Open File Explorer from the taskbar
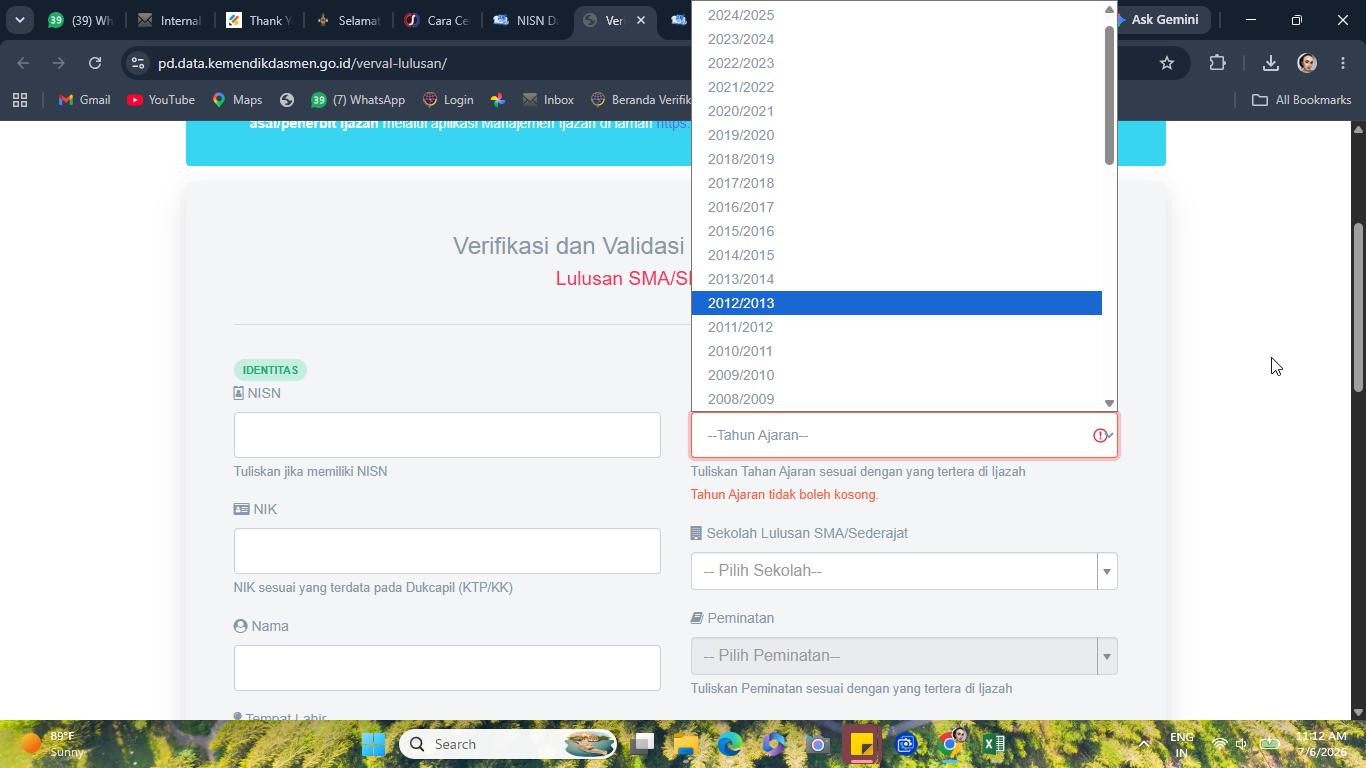The image size is (1366, 768). [x=686, y=744]
